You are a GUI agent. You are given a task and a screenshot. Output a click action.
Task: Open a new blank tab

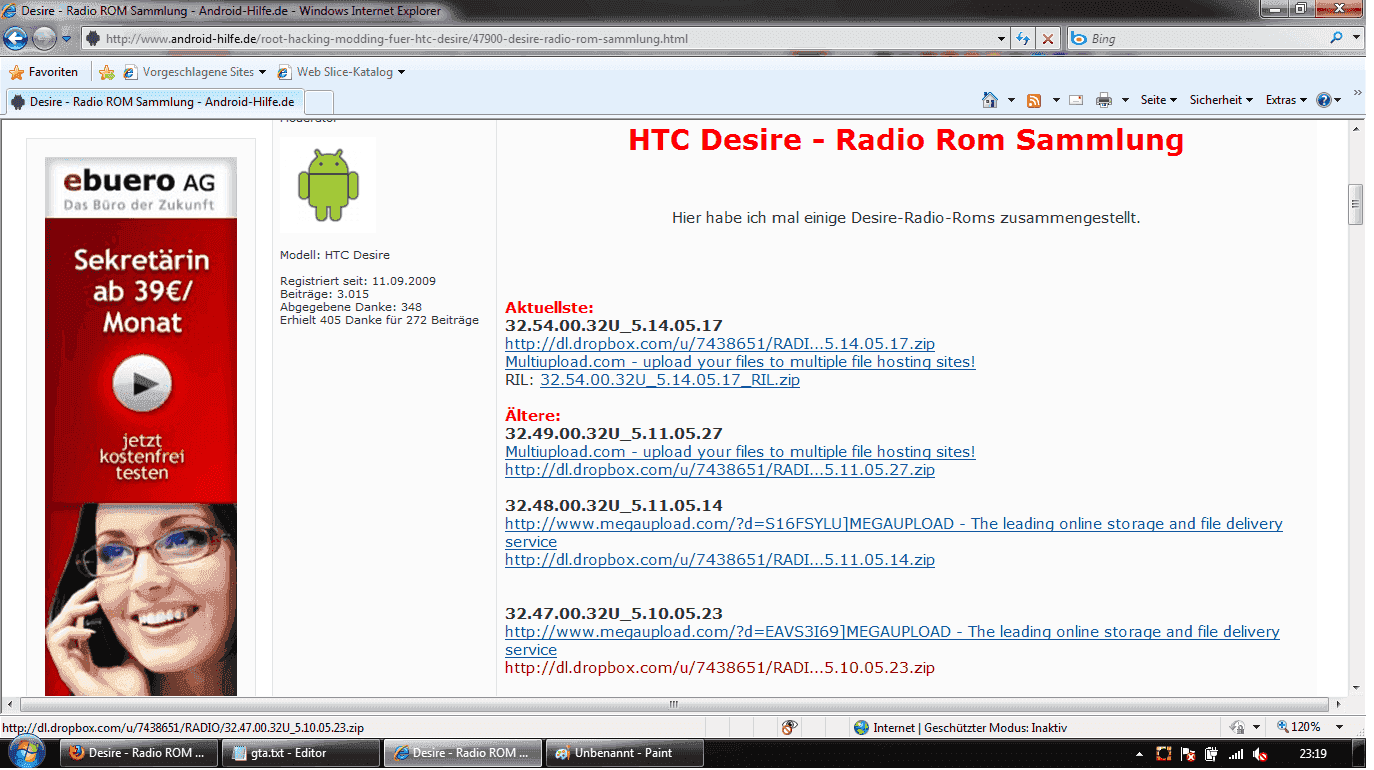coord(318,102)
